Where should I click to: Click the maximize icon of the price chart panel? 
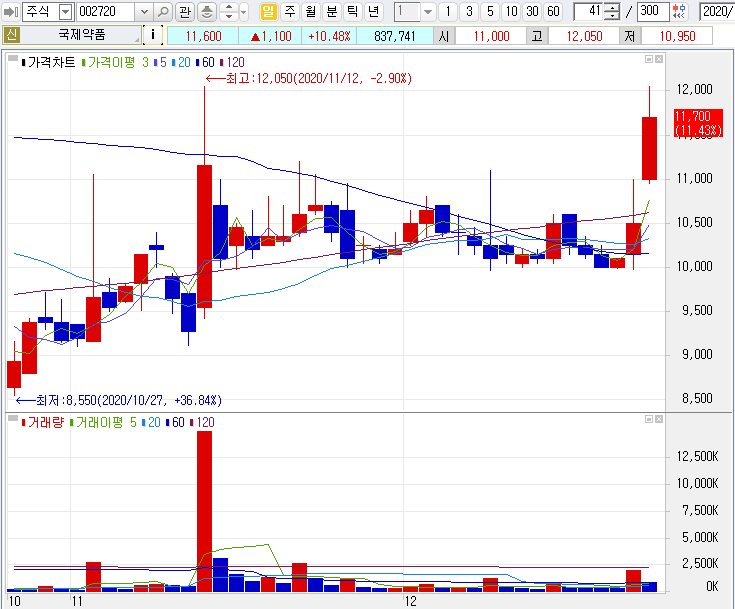tap(649, 59)
